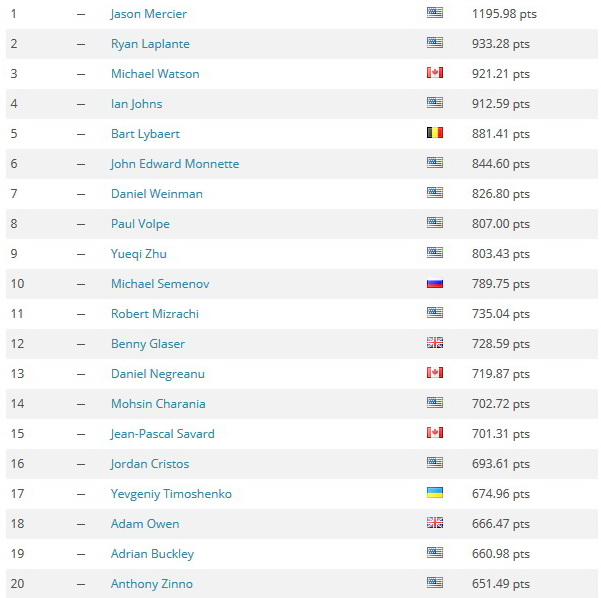Go to Anthony Zinno's profile
The width and height of the screenshot is (601, 598).
(152, 584)
